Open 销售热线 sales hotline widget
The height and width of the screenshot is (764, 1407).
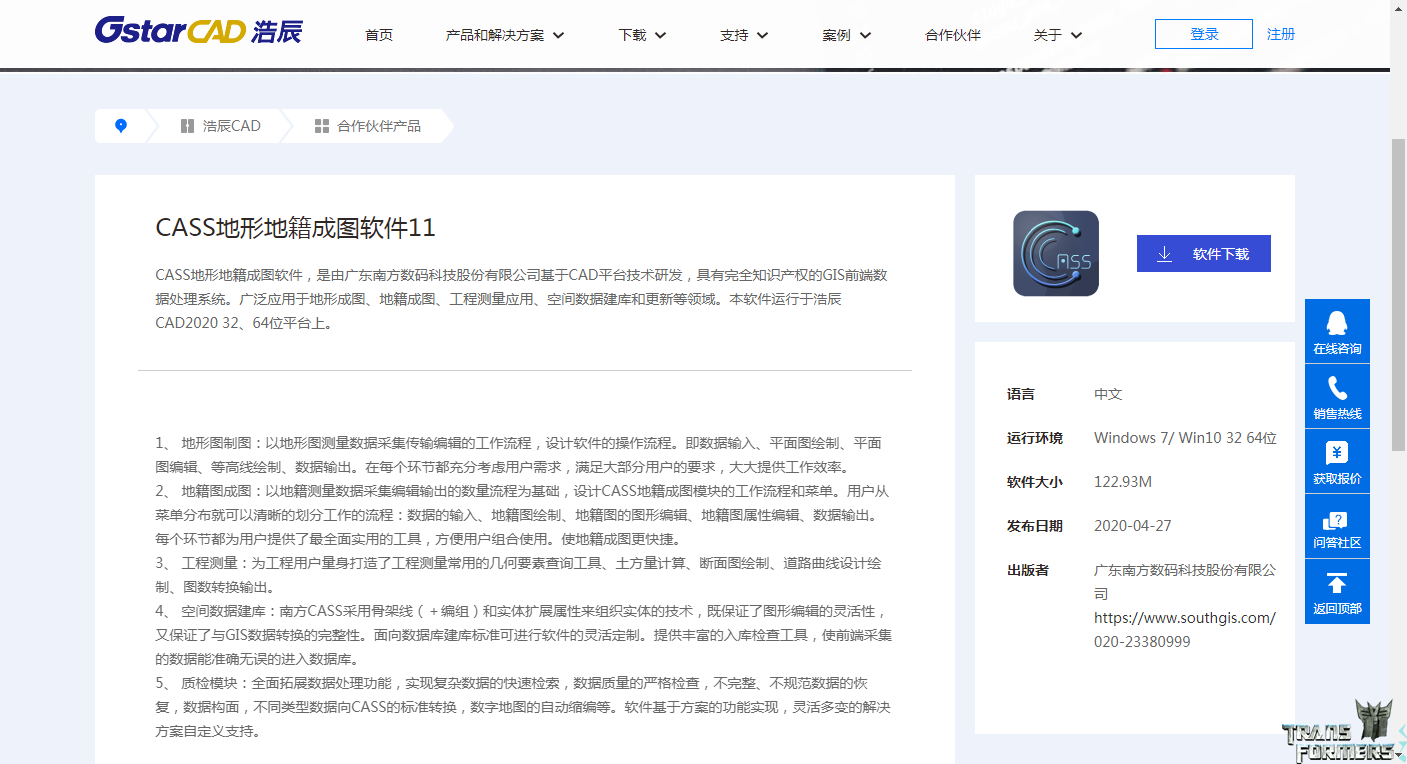click(1337, 396)
